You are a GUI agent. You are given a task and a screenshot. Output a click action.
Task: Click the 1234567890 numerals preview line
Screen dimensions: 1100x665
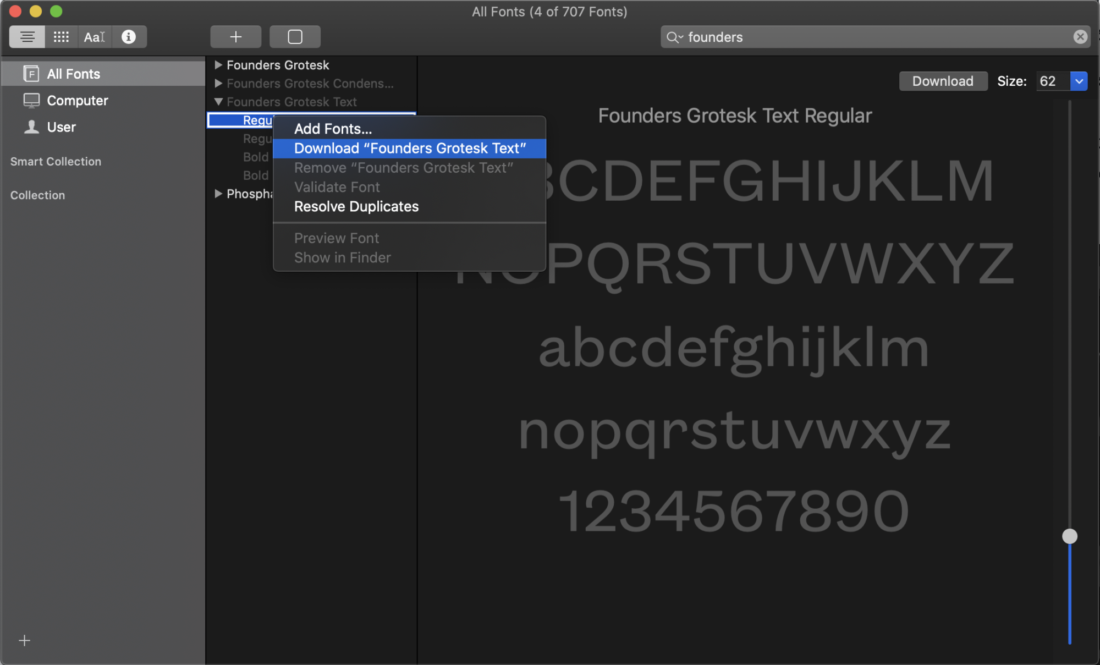[x=734, y=511]
